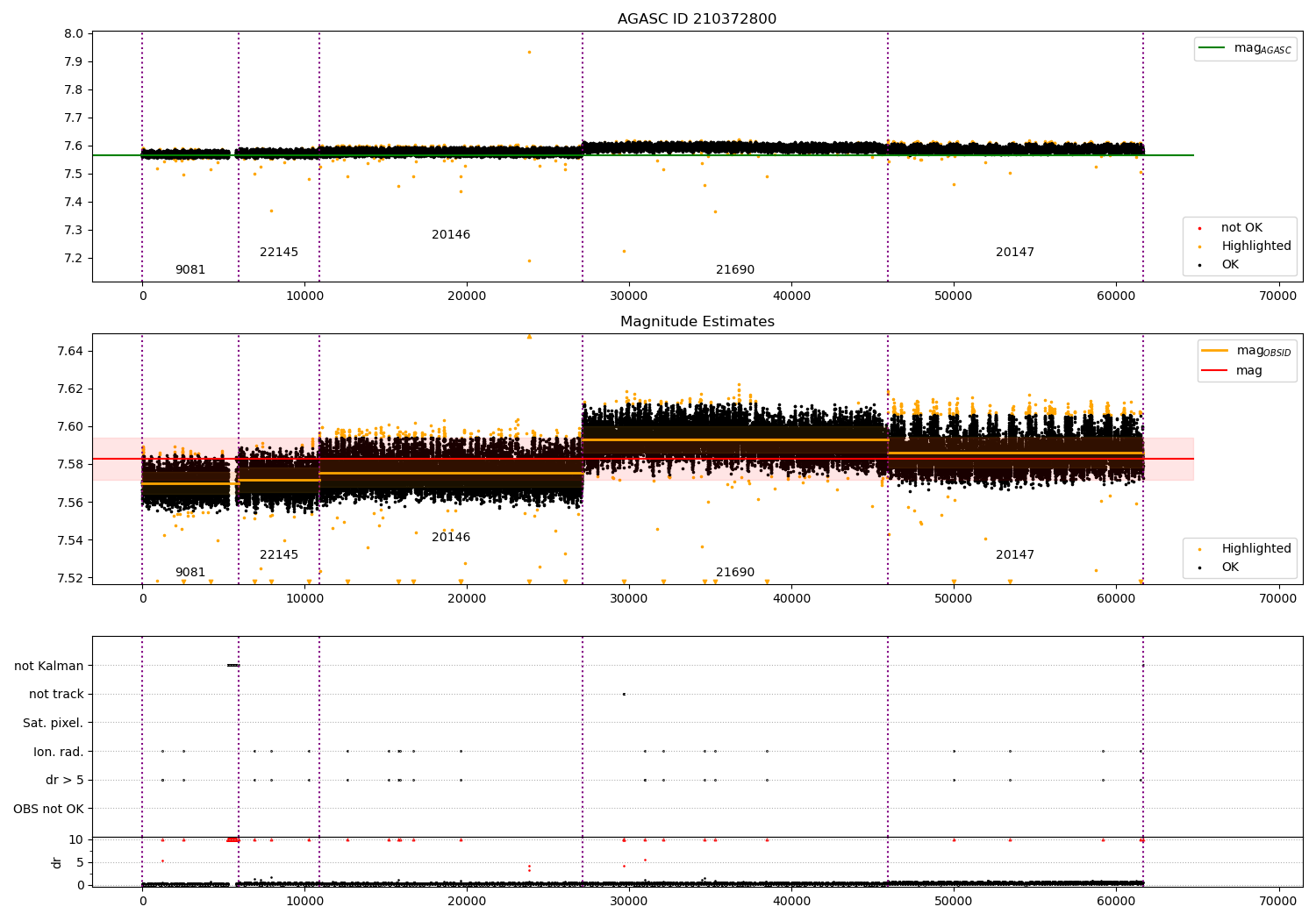
Task: Click the orange outlier point near 7.9 magnitude
Action: (529, 52)
